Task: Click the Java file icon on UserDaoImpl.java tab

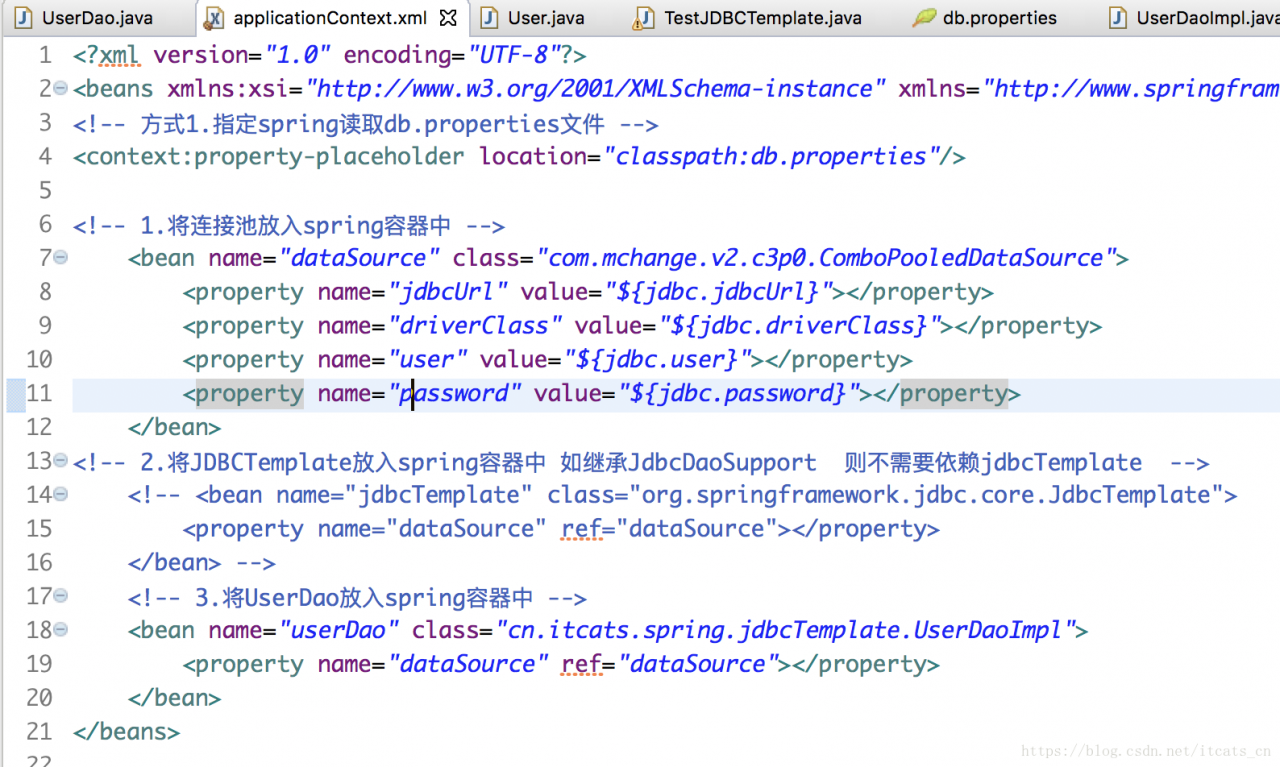Action: pos(1119,18)
